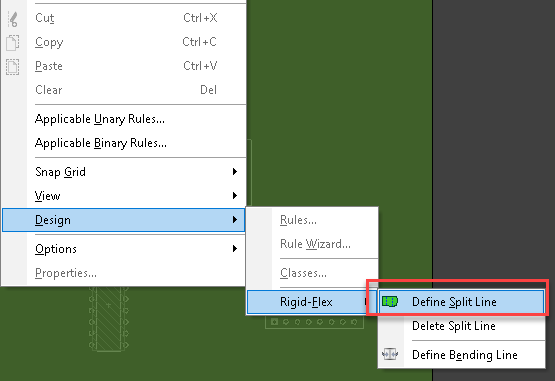Click the Copy pages icon
This screenshot has width=555, height=381.
[13, 42]
